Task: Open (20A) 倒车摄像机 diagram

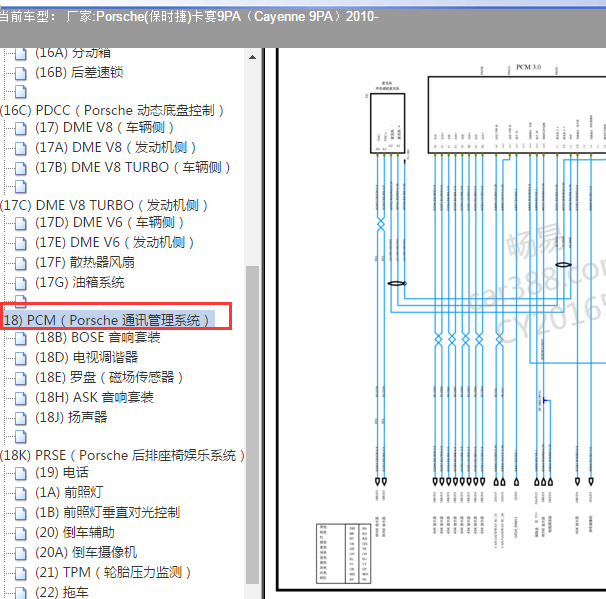Action: click(x=86, y=552)
